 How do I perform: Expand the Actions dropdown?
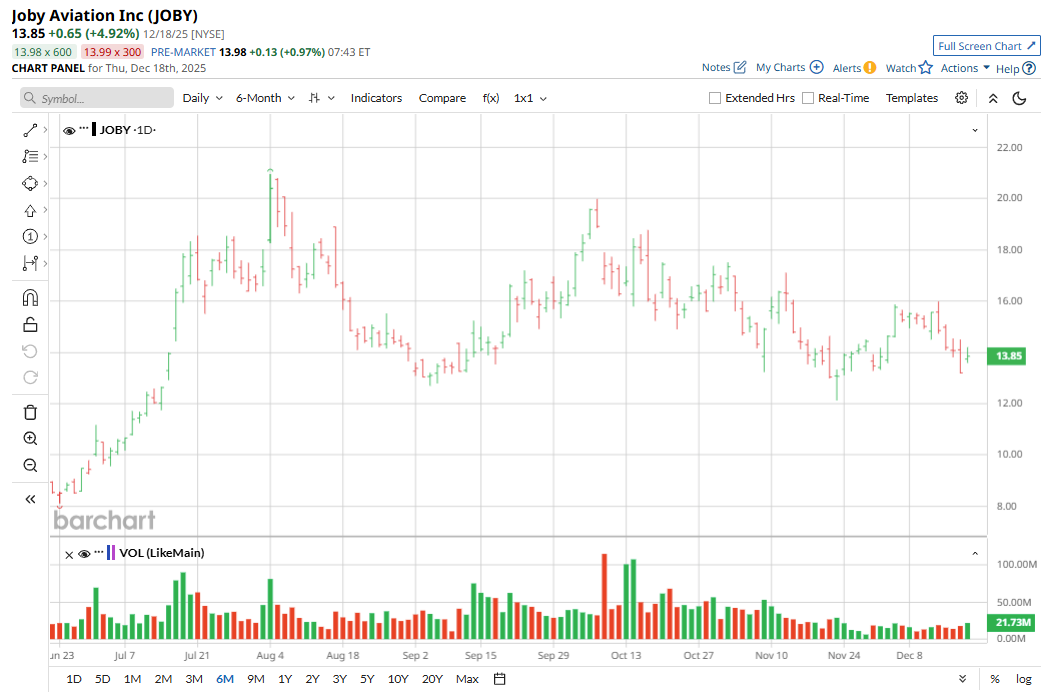click(x=965, y=68)
